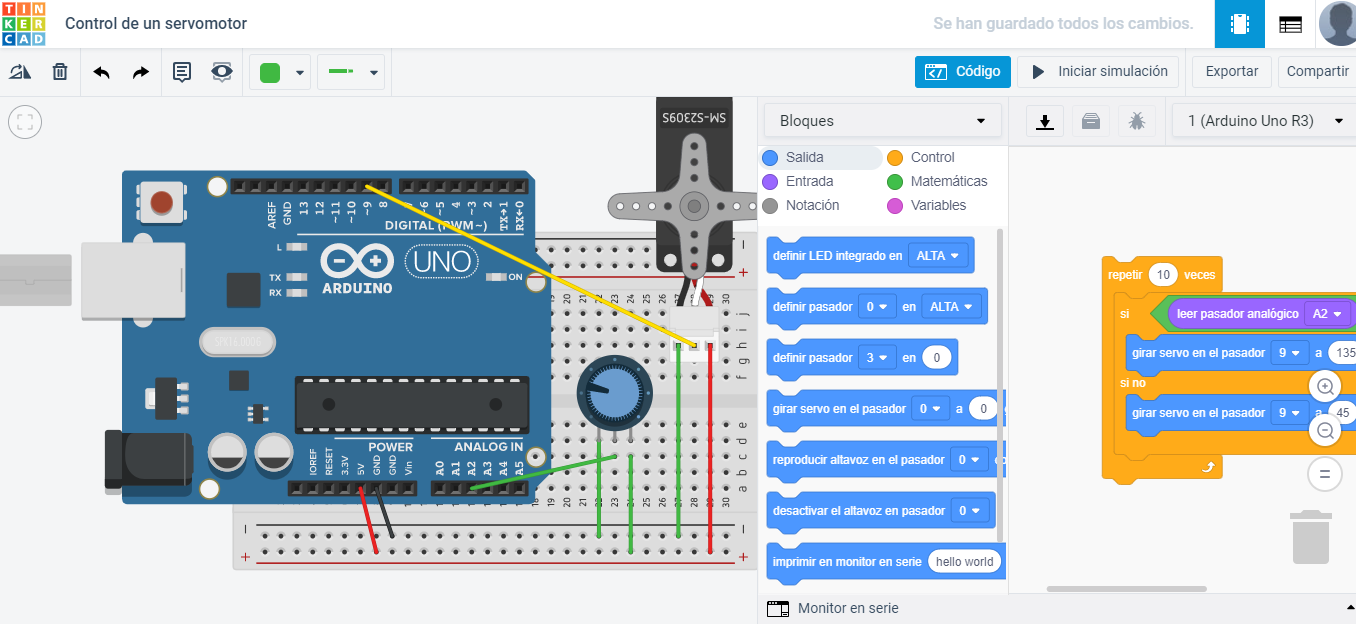Open wire color green swatch dropdown
This screenshot has width=1356, height=624.
click(x=280, y=72)
